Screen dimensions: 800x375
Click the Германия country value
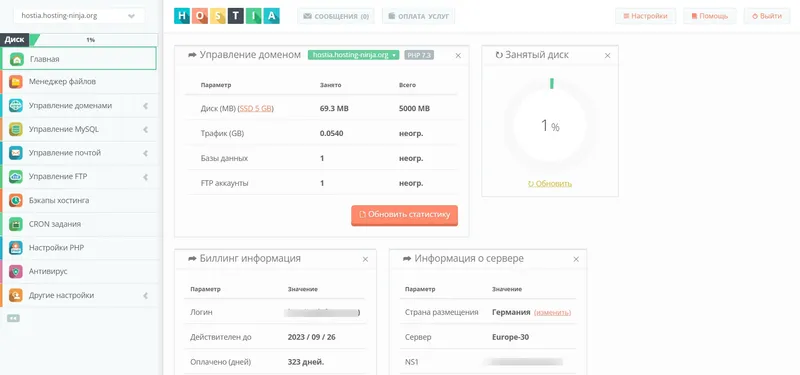[511, 312]
